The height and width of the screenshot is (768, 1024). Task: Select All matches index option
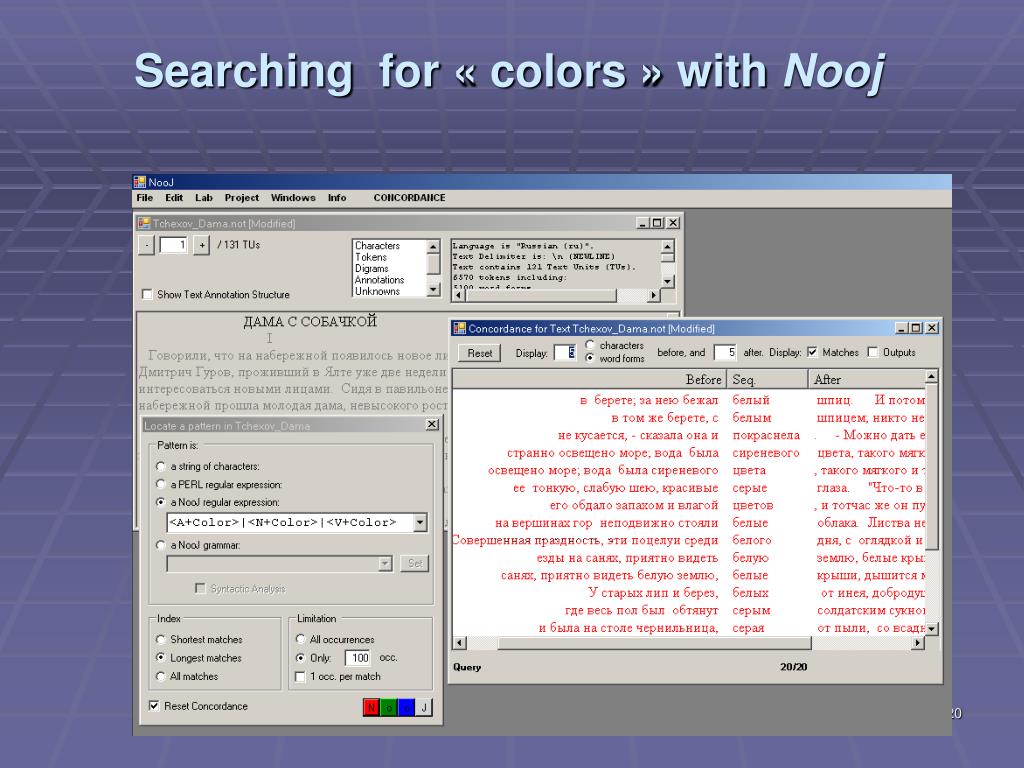(x=161, y=677)
